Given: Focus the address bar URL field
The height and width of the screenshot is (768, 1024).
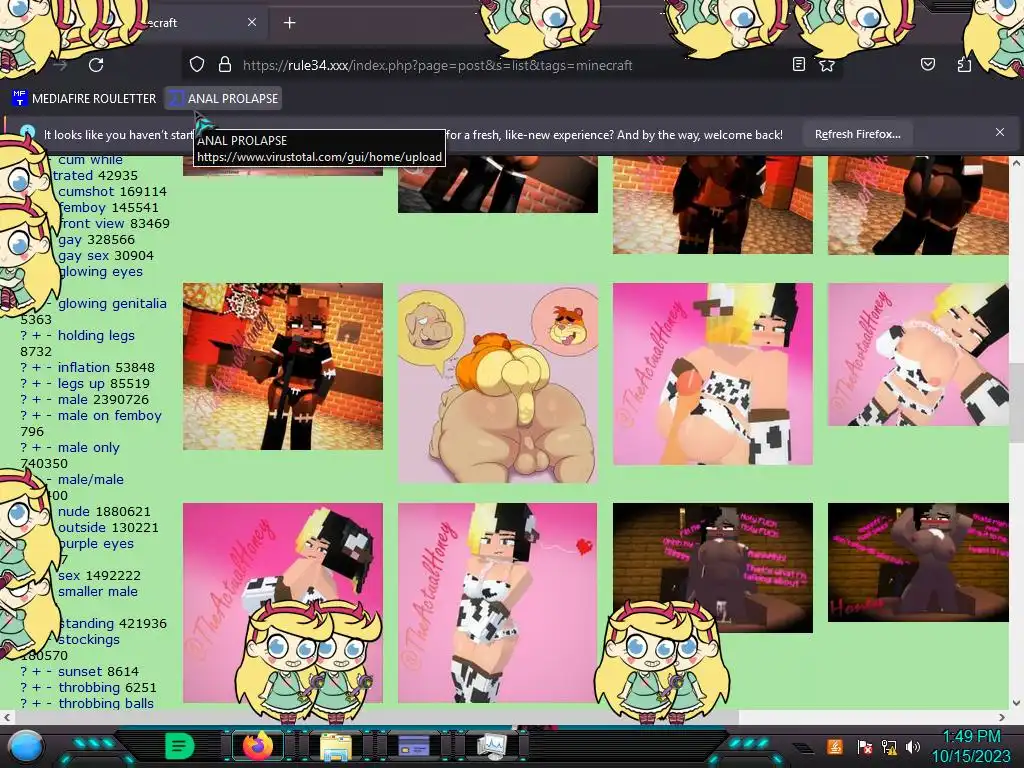Looking at the screenshot, I should click(x=438, y=65).
